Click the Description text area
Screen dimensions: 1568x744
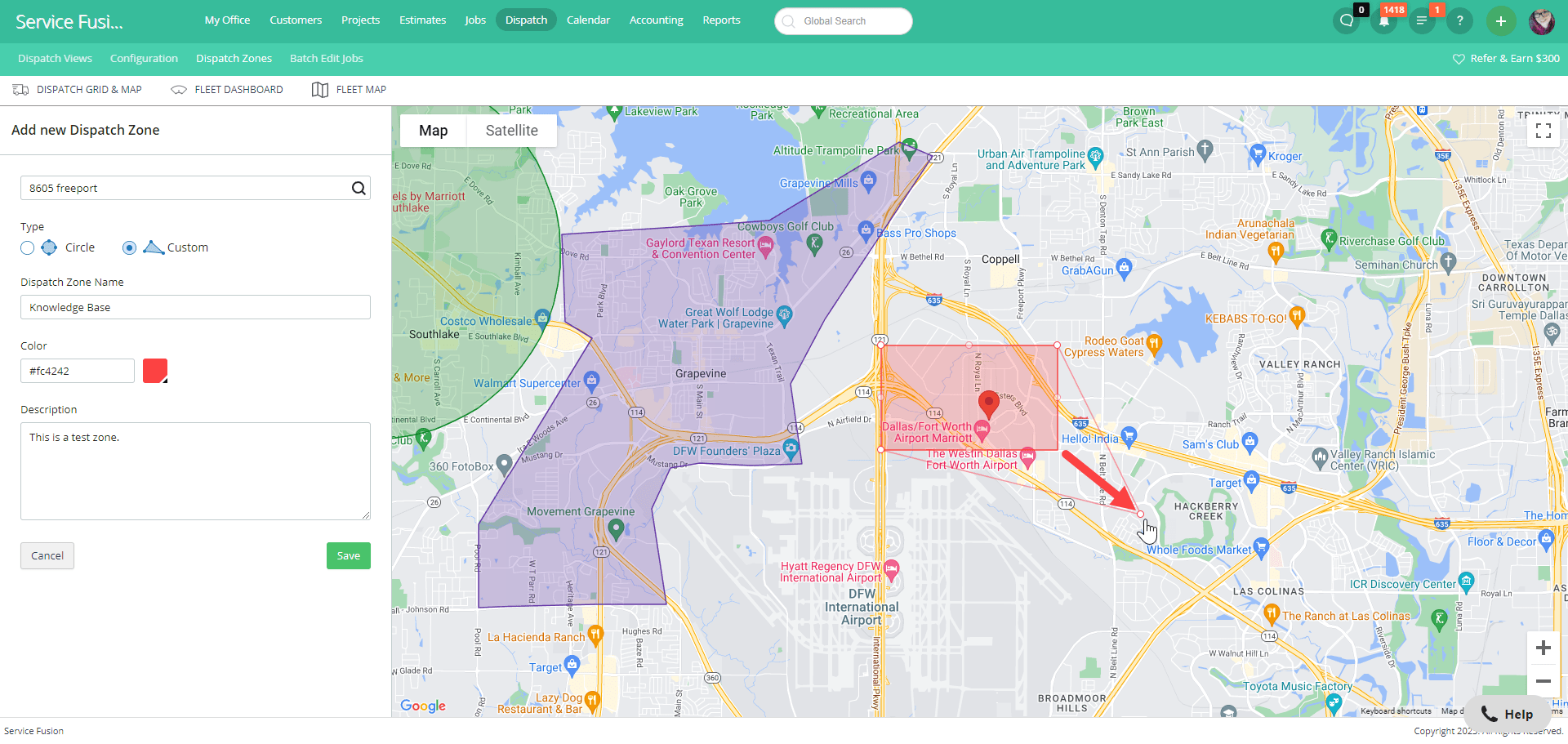pyautogui.click(x=195, y=472)
